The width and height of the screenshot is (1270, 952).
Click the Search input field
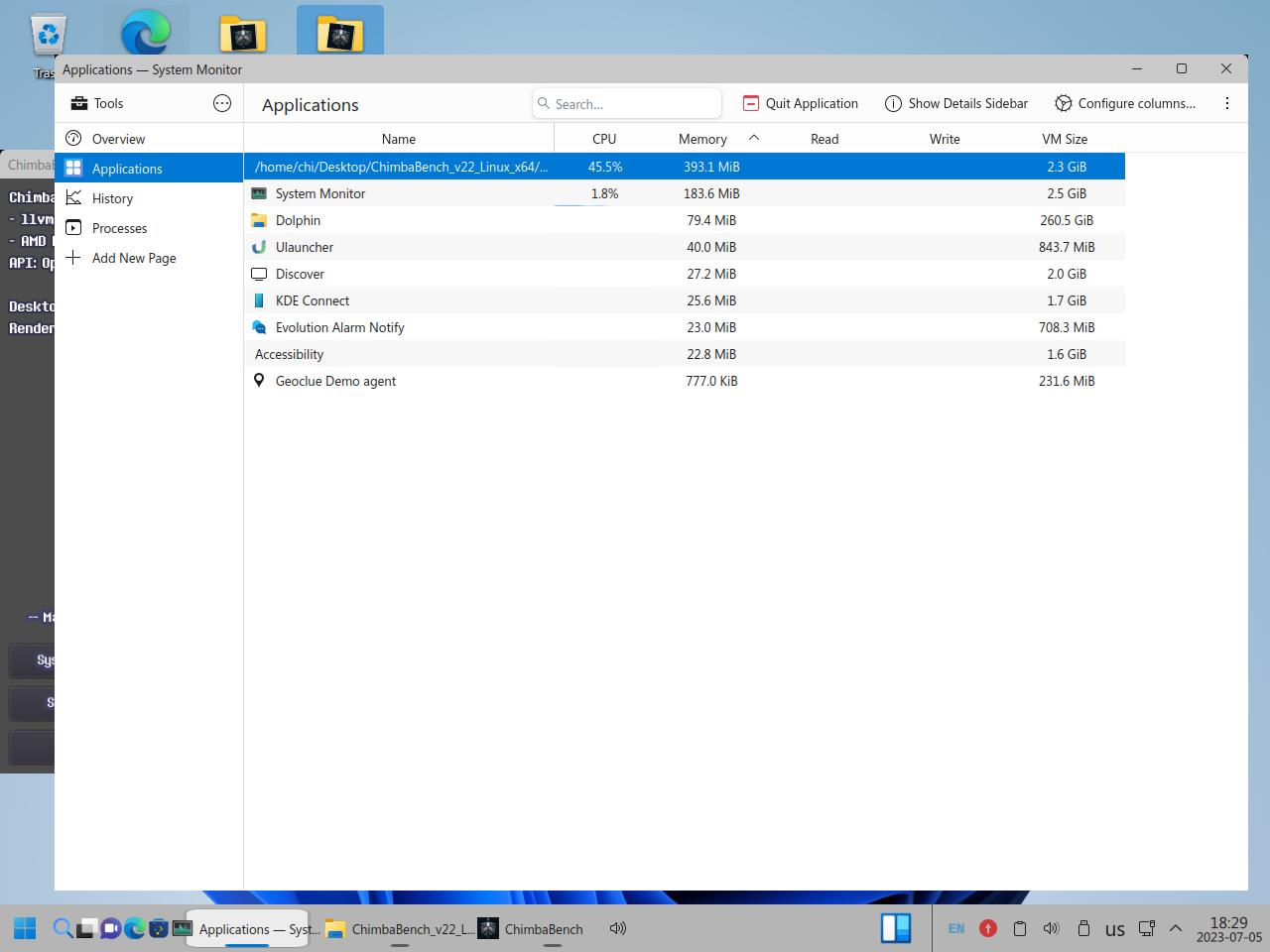[x=630, y=104]
